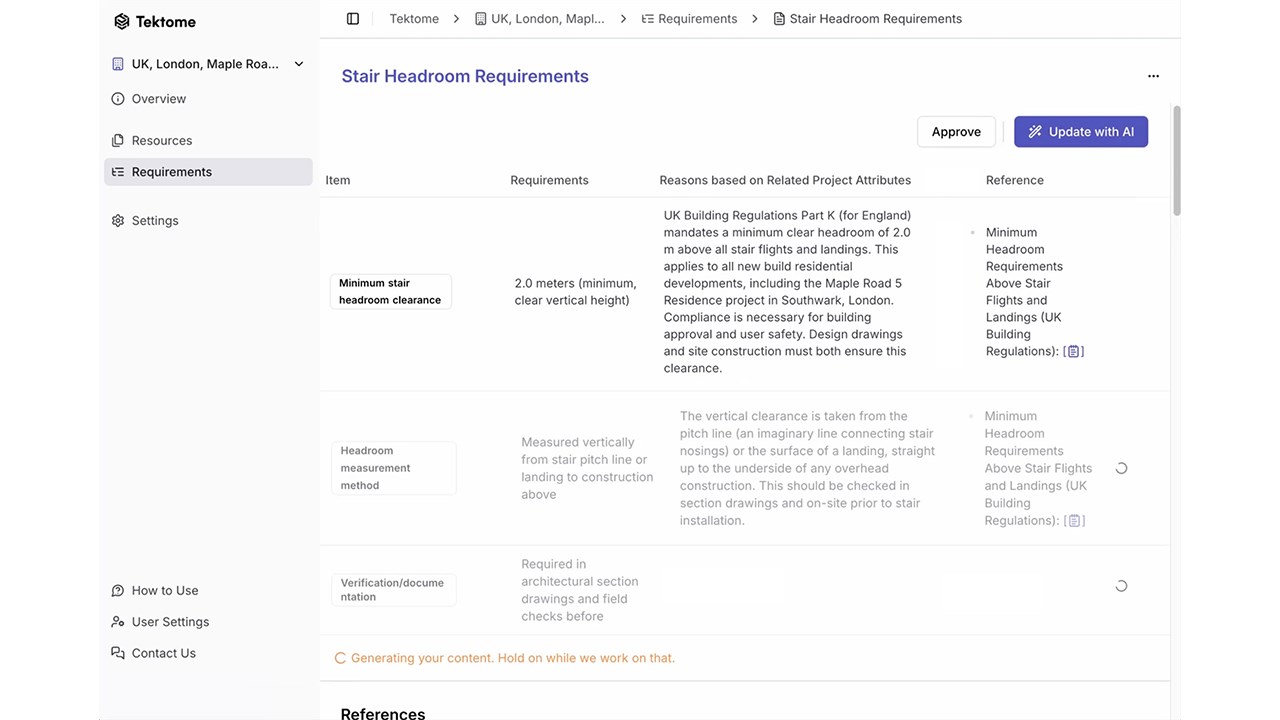Image resolution: width=1280 pixels, height=720 pixels.
Task: Click the Settings gear icon in sidebar
Action: (118, 221)
